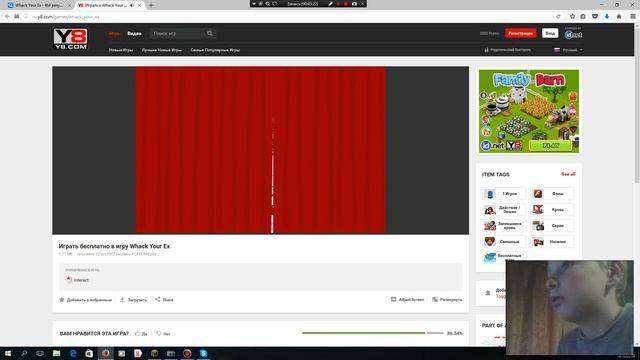Reload the page with refresh icon

[558, 16]
